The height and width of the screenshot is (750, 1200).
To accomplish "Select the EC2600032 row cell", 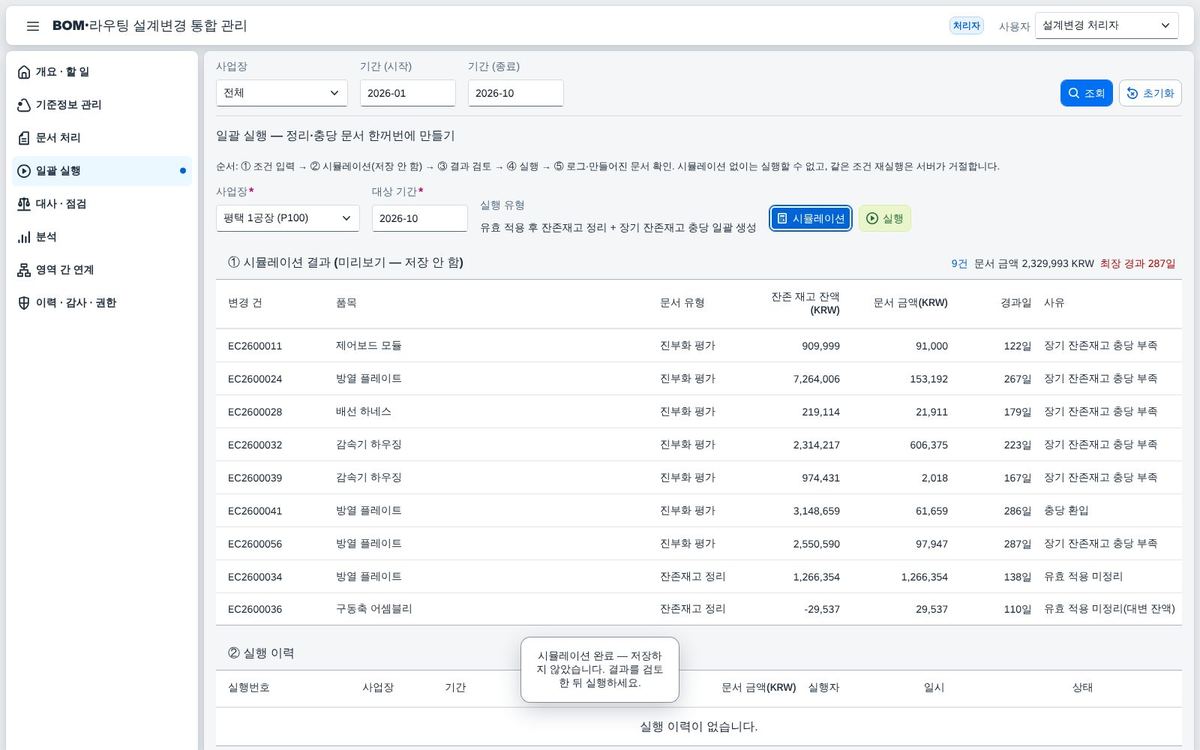I will (255, 445).
